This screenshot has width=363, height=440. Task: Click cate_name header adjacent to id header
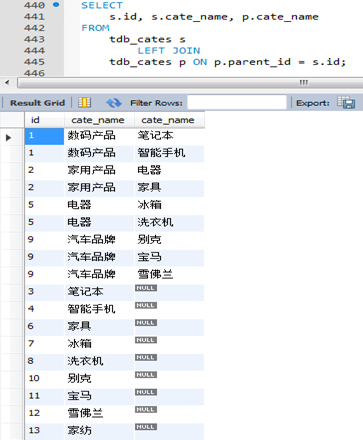click(x=99, y=120)
